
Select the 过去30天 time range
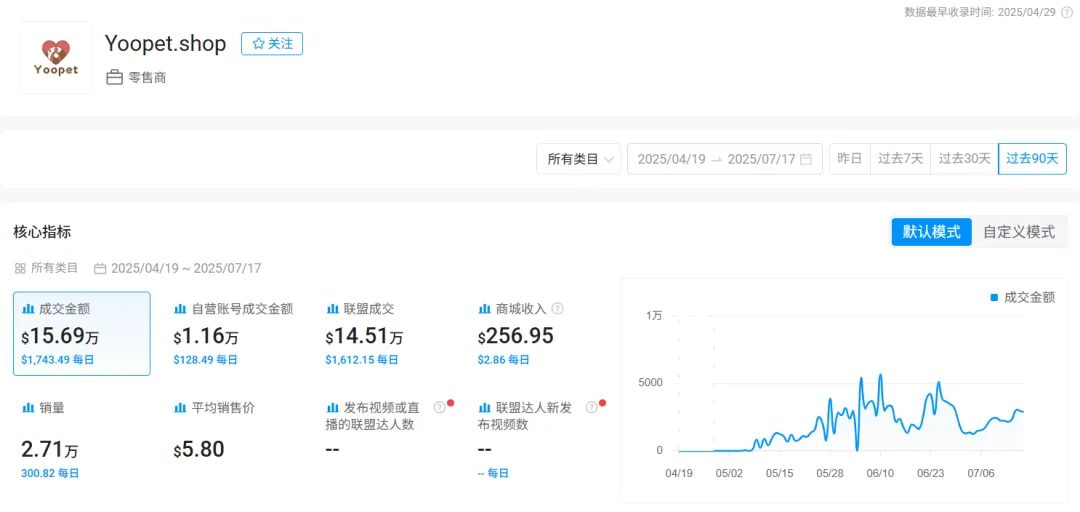(x=964, y=158)
